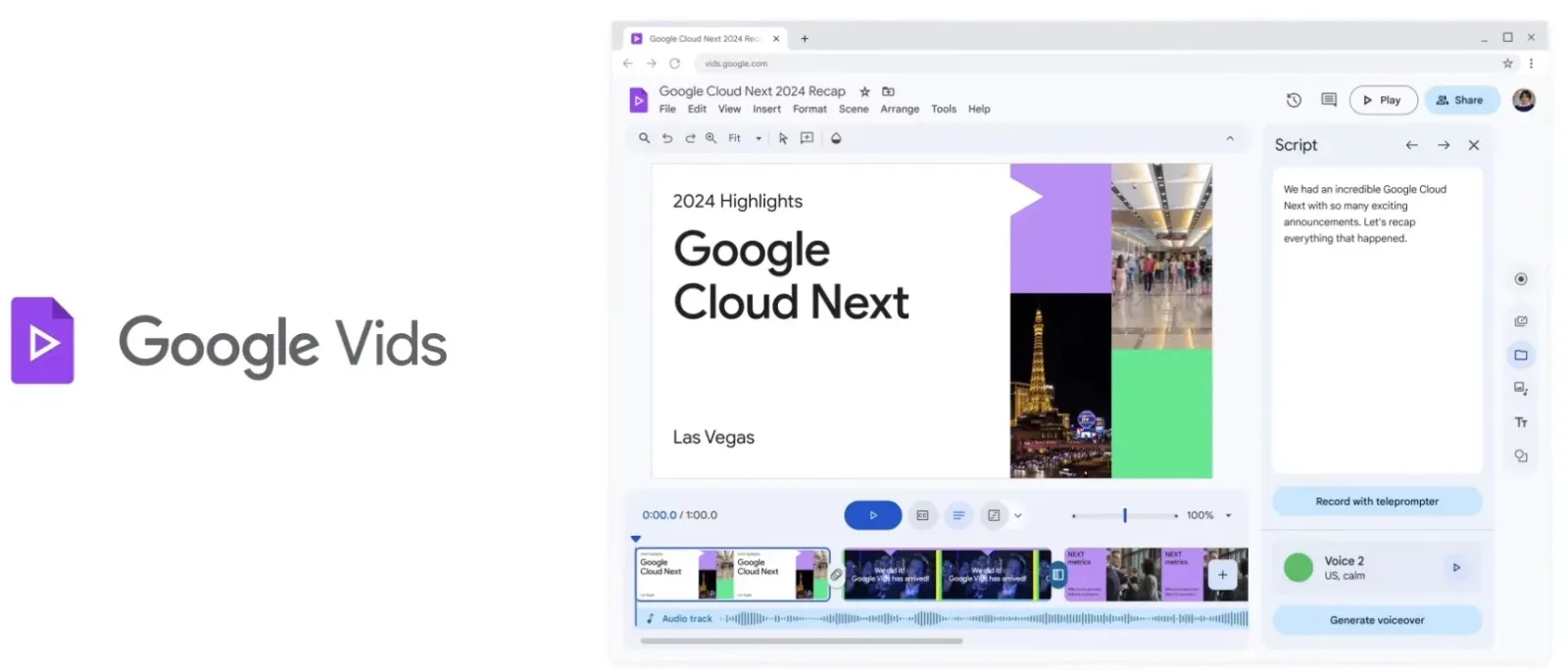The width and height of the screenshot is (1568, 670).
Task: Click the green Voice 2 color circle
Action: (x=1298, y=567)
